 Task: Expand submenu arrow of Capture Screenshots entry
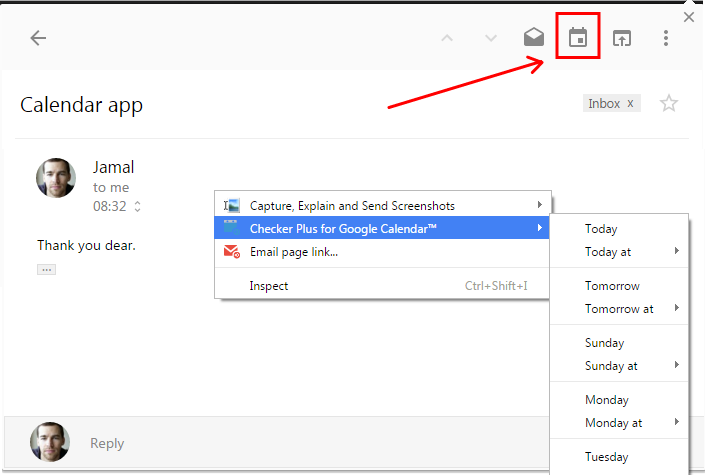tap(539, 205)
